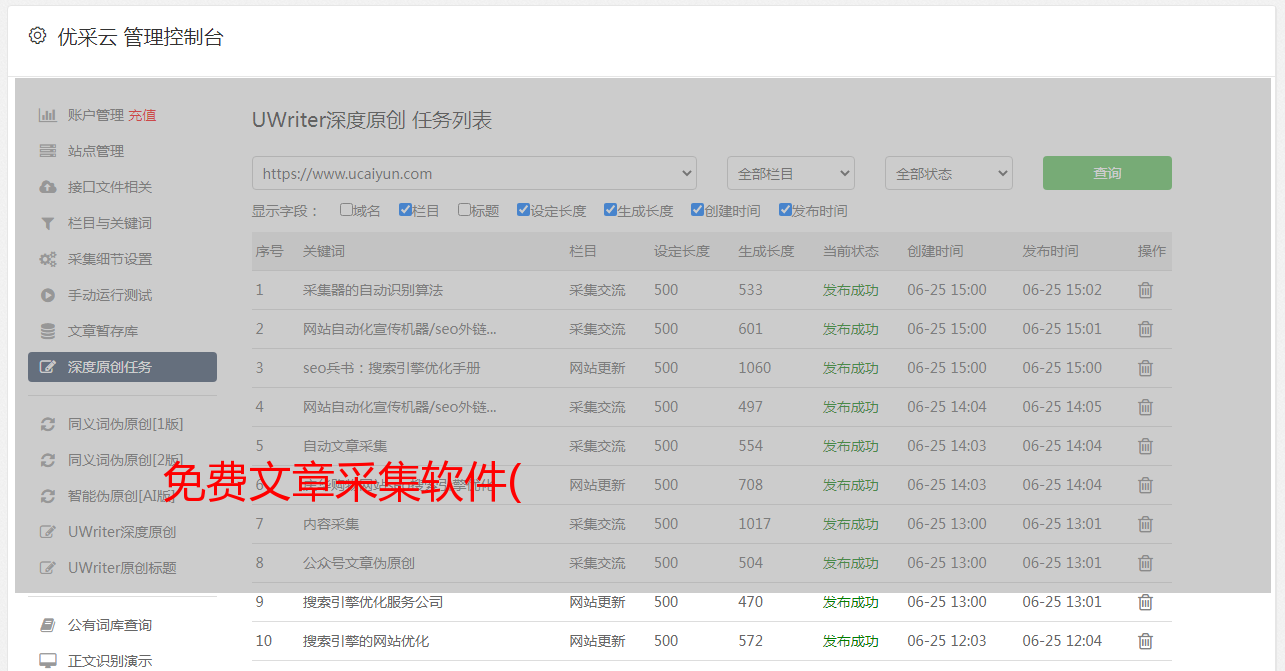Click the red 充值 link

point(142,115)
